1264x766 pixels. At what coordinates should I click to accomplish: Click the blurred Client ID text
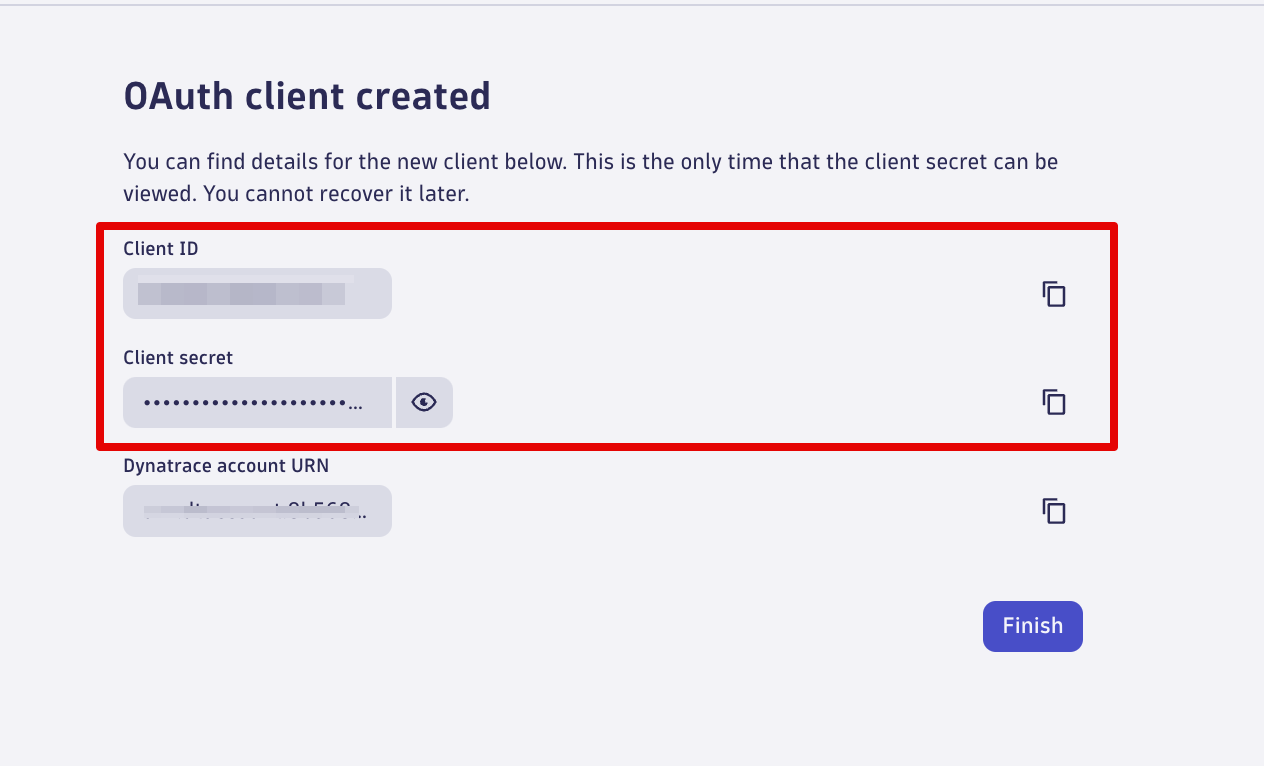pos(241,294)
